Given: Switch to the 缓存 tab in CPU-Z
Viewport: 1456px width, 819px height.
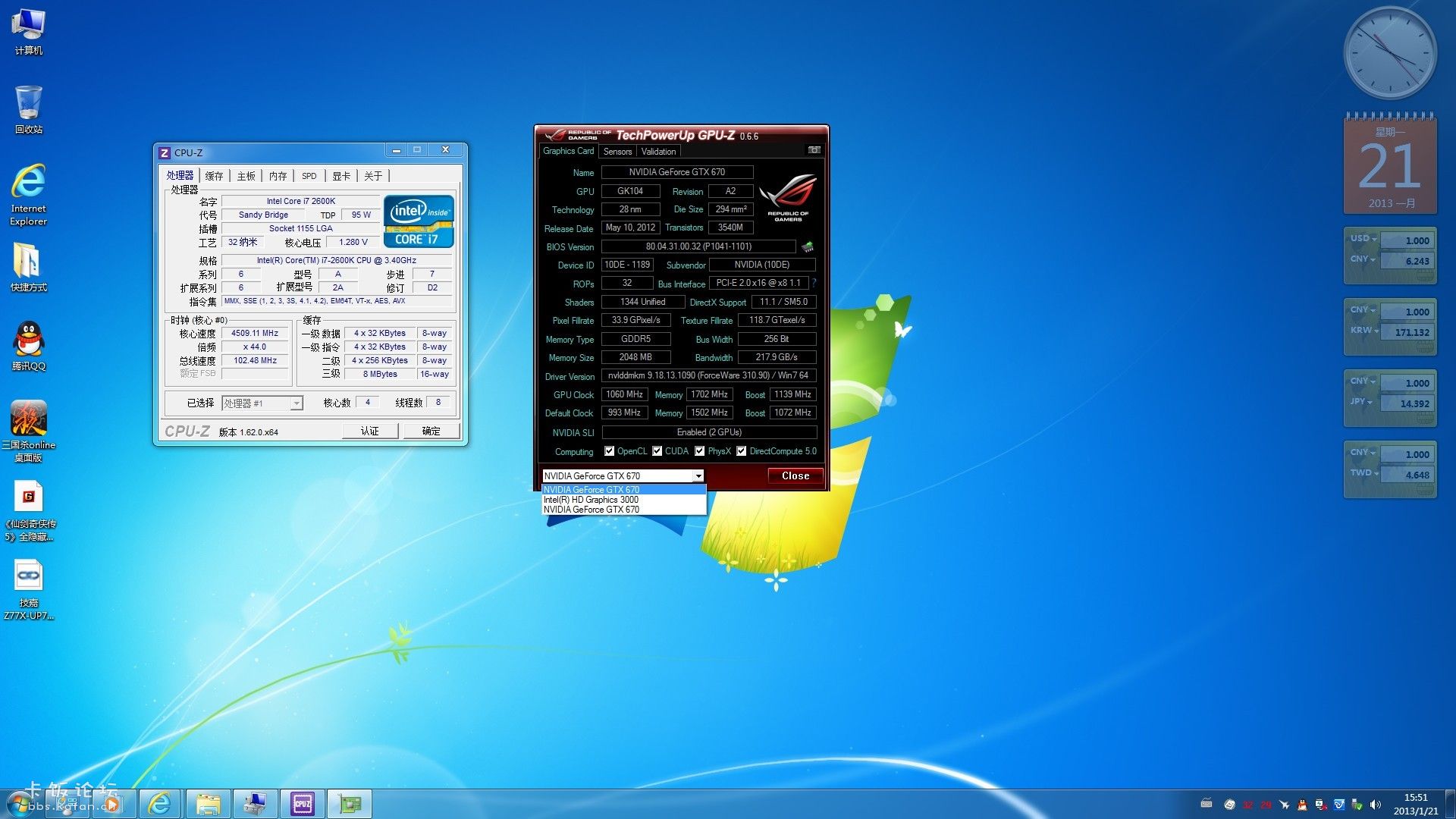Looking at the screenshot, I should click(215, 176).
